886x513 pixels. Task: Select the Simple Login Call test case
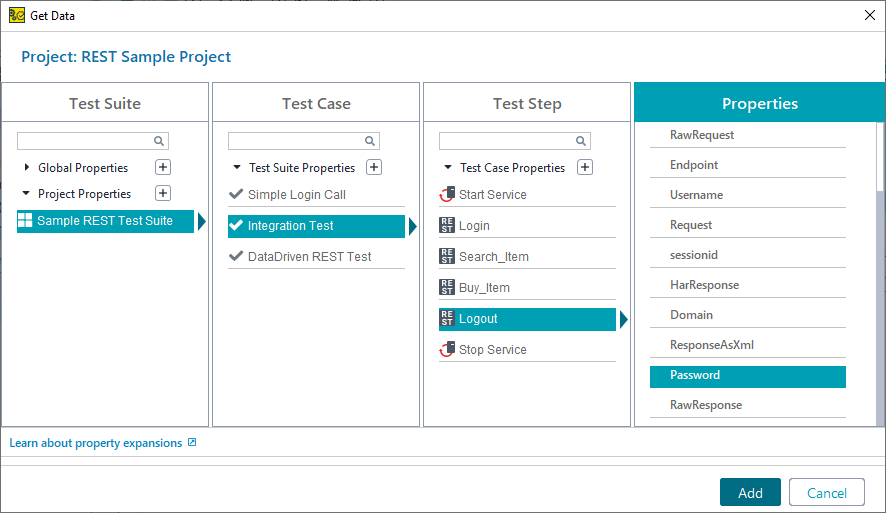(x=296, y=195)
